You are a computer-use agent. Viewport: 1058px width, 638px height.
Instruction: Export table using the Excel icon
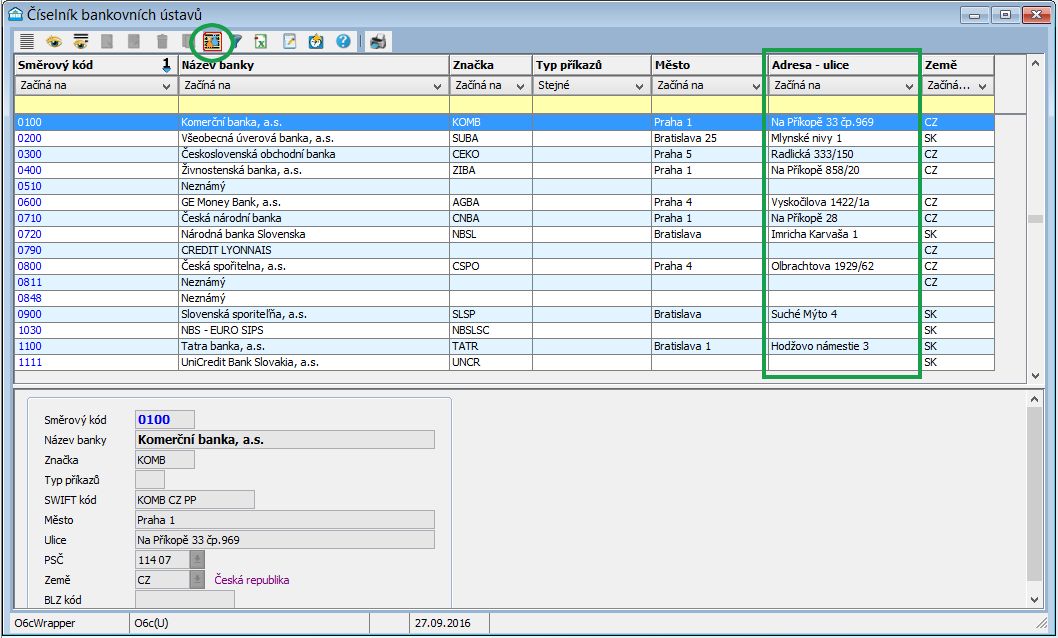[x=262, y=41]
